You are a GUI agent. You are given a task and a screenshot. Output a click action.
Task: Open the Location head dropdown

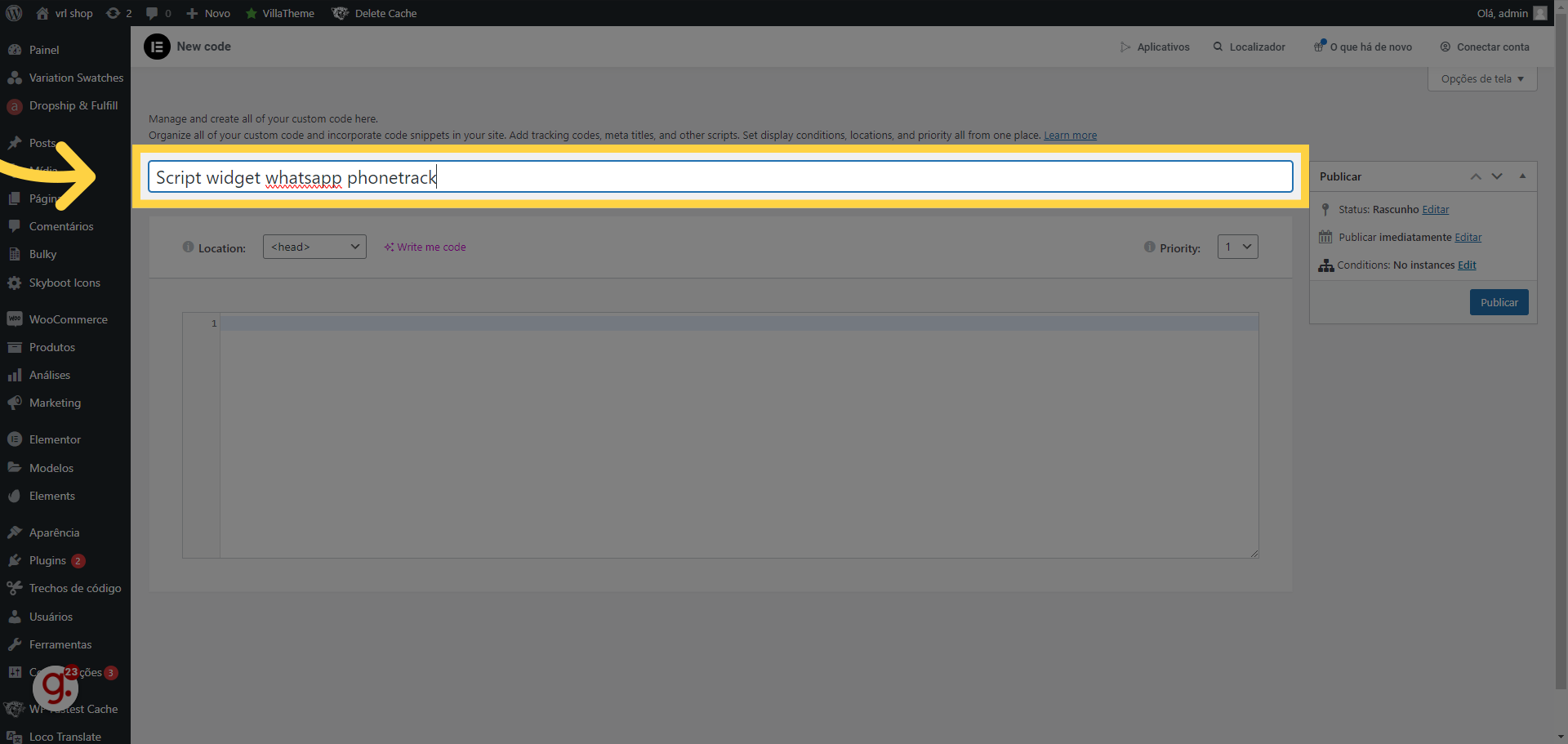[x=314, y=247]
